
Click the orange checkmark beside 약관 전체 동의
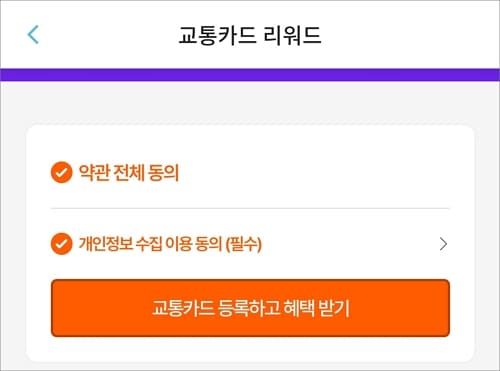61,172
